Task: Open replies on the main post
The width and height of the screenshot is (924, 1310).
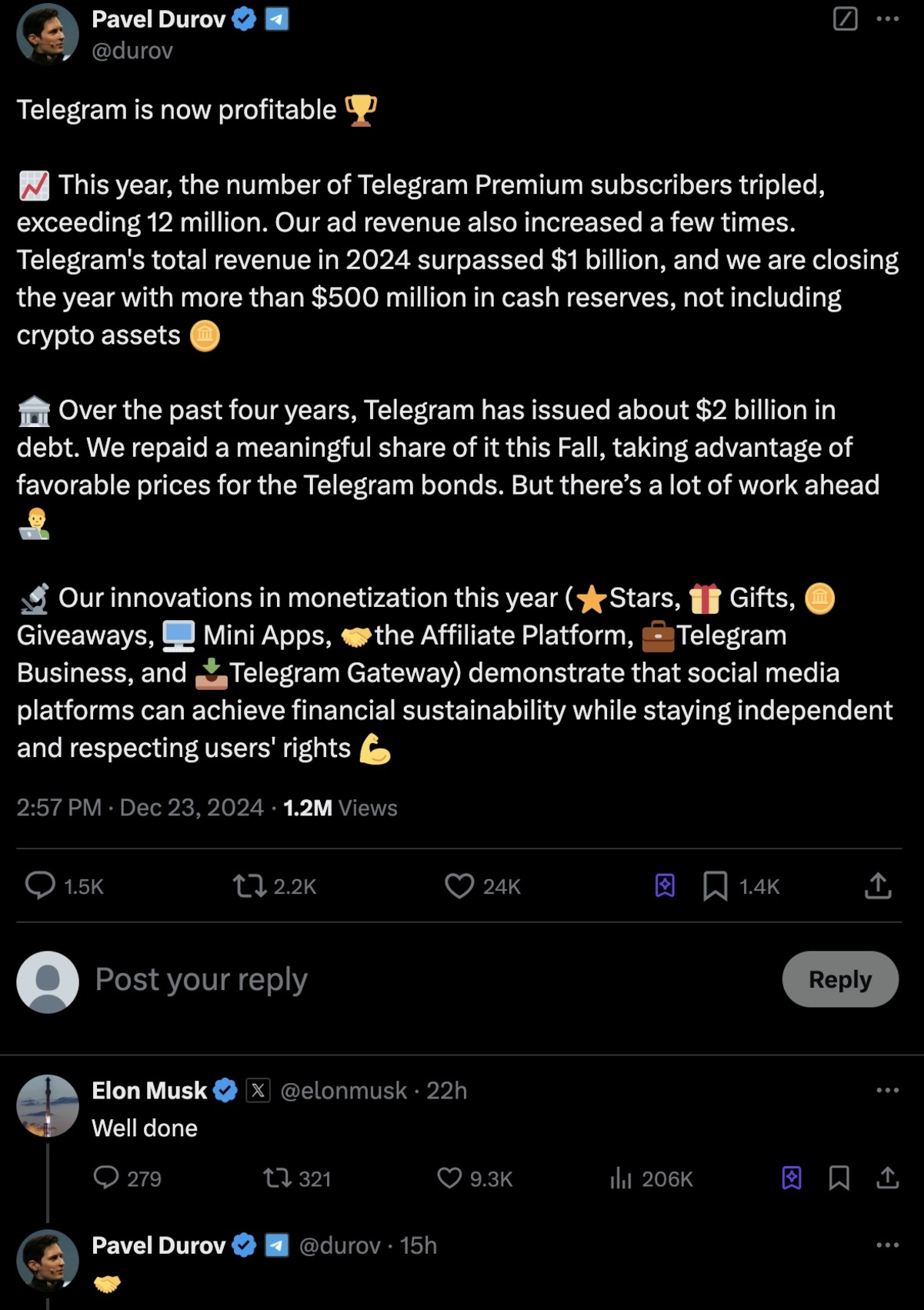Action: (x=40, y=886)
